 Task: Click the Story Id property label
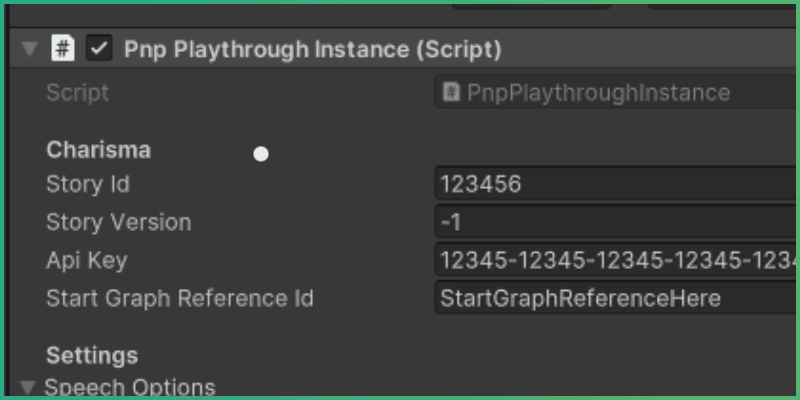pyautogui.click(x=88, y=184)
